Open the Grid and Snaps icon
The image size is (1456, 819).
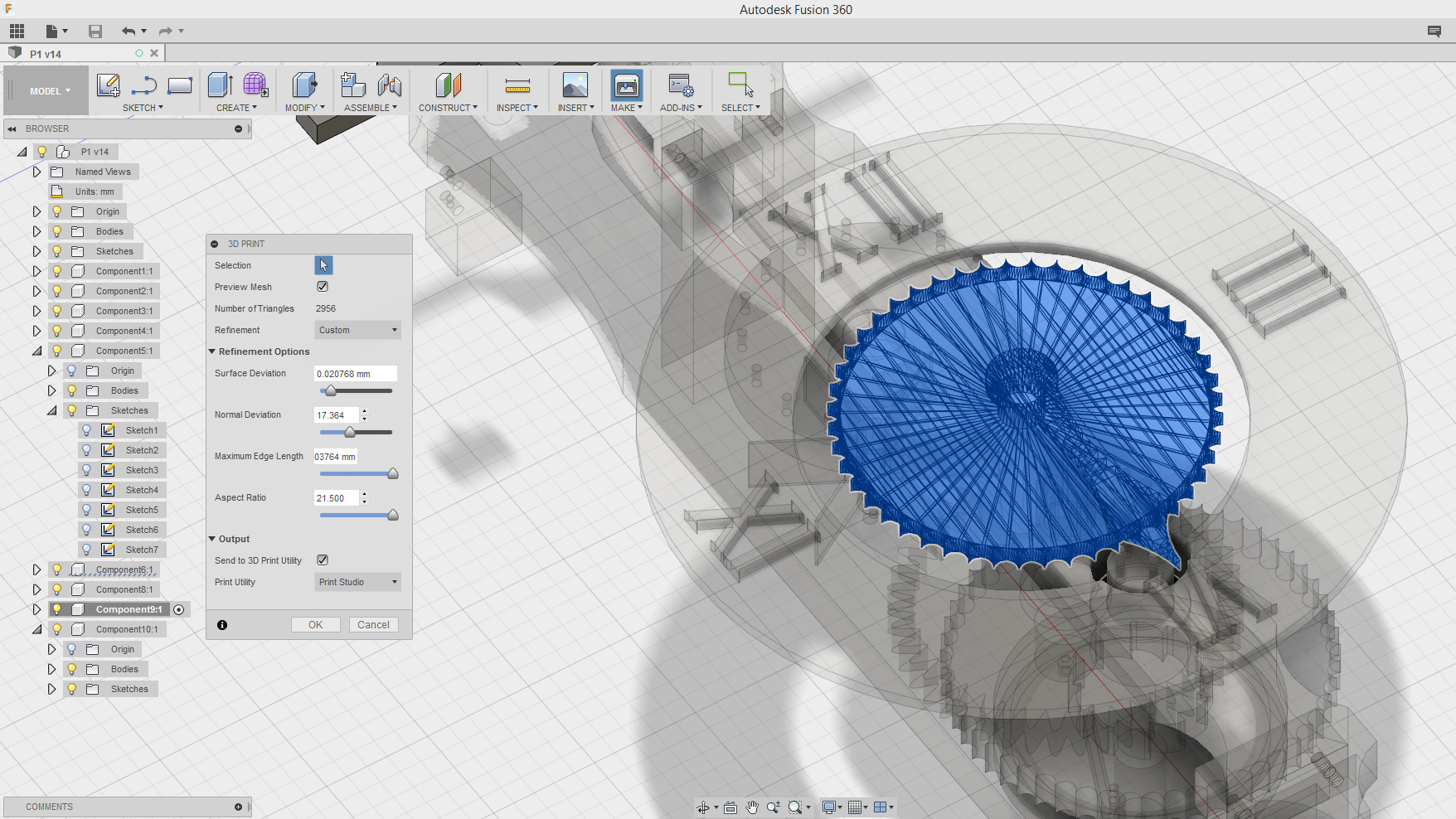pyautogui.click(x=855, y=807)
